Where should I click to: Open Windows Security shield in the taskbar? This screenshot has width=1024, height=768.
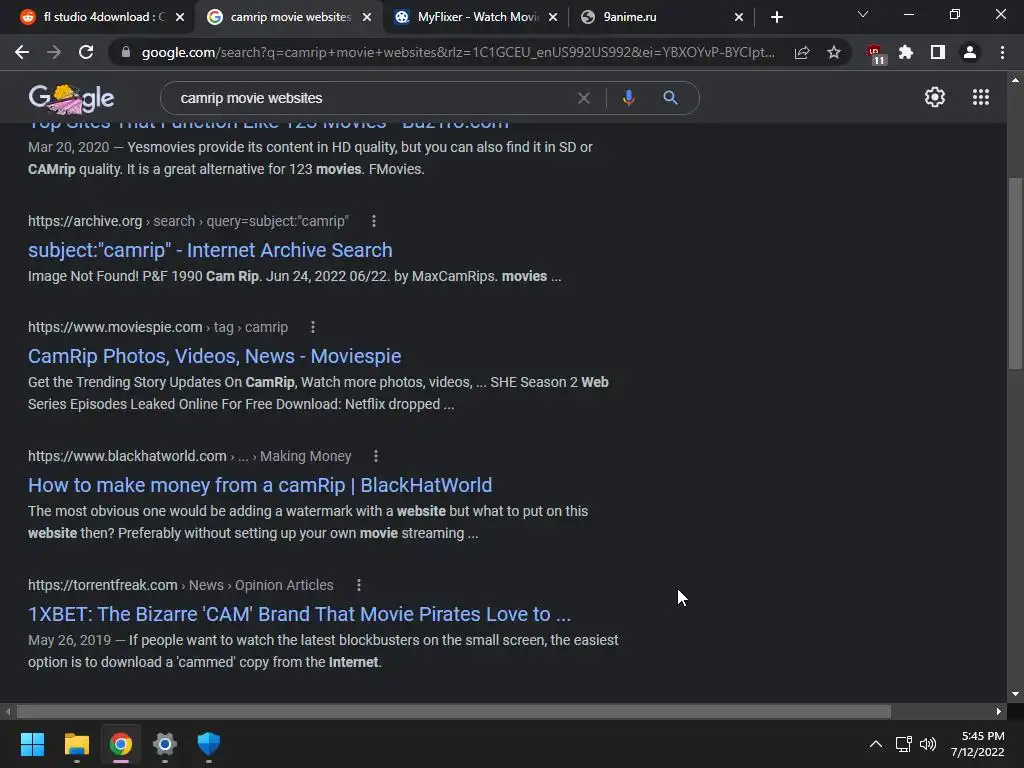208,744
